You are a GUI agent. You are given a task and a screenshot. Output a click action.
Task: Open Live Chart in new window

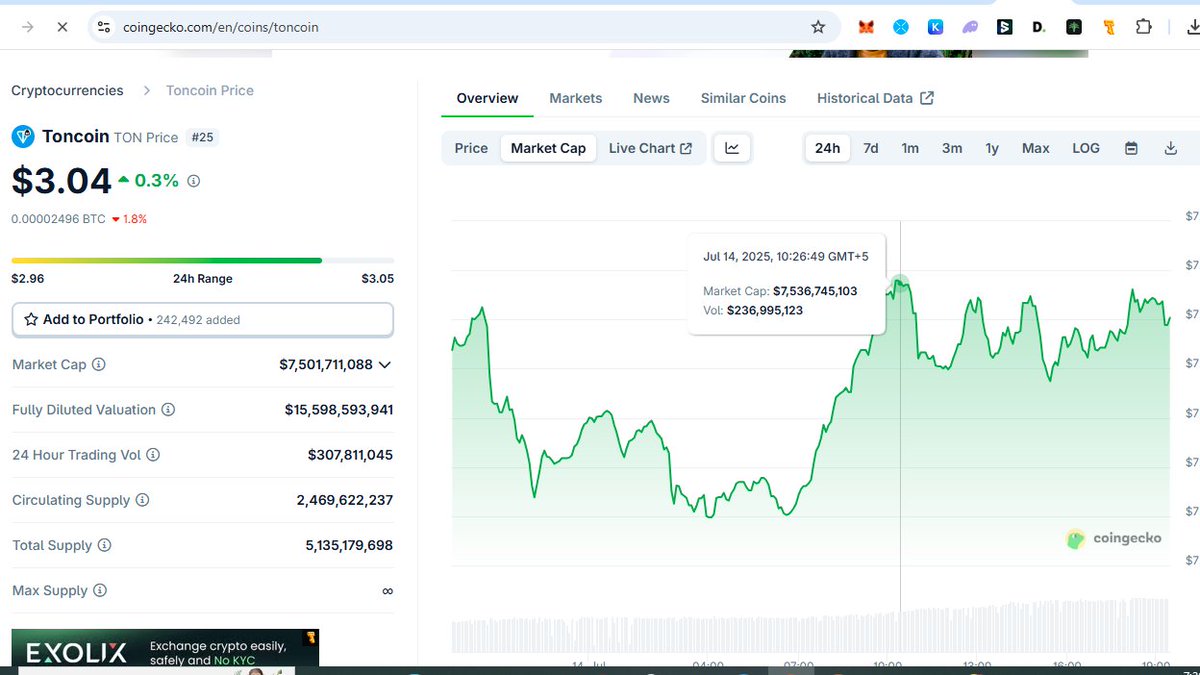coord(650,148)
